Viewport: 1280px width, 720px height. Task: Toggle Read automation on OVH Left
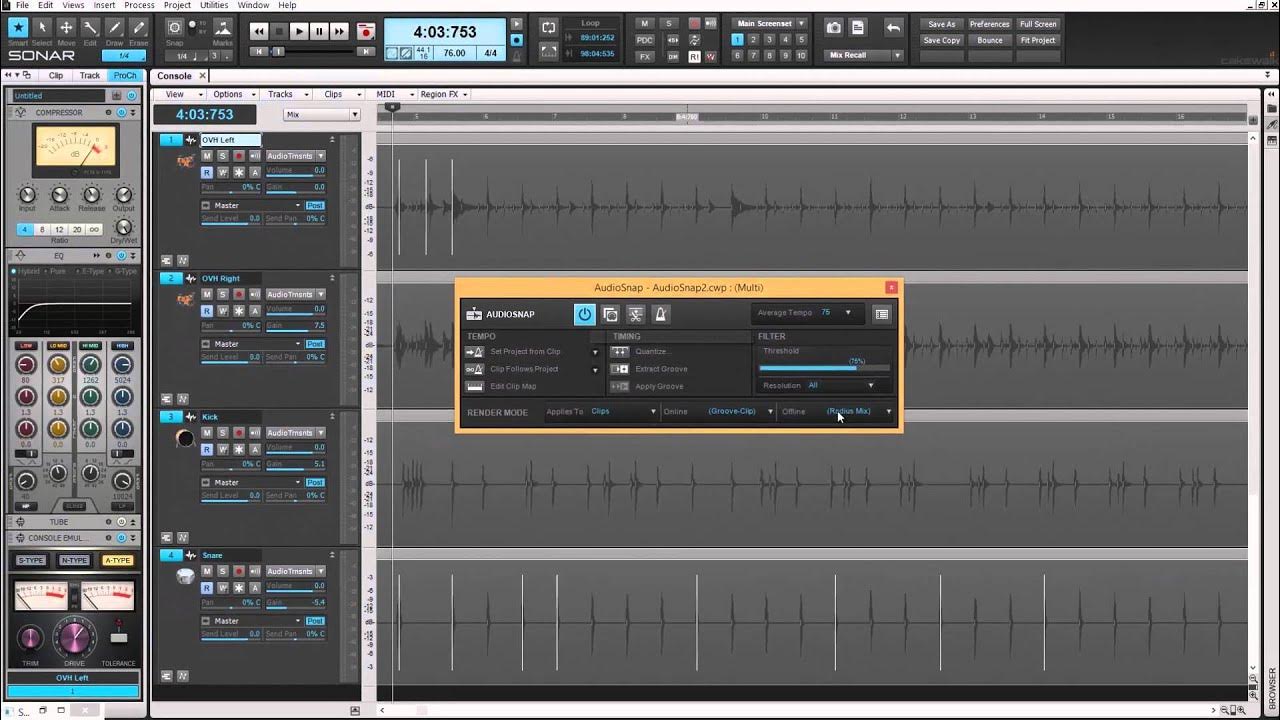click(x=207, y=172)
